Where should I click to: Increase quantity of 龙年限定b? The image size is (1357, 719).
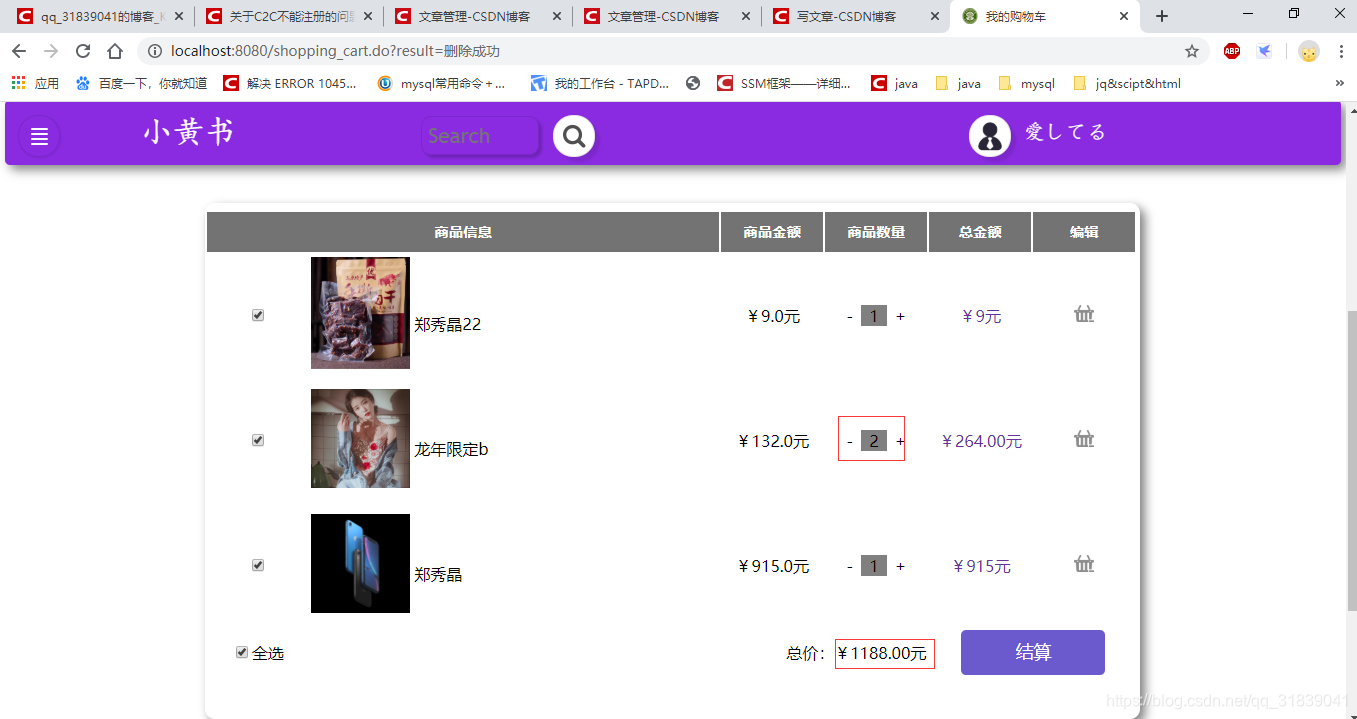coord(900,441)
